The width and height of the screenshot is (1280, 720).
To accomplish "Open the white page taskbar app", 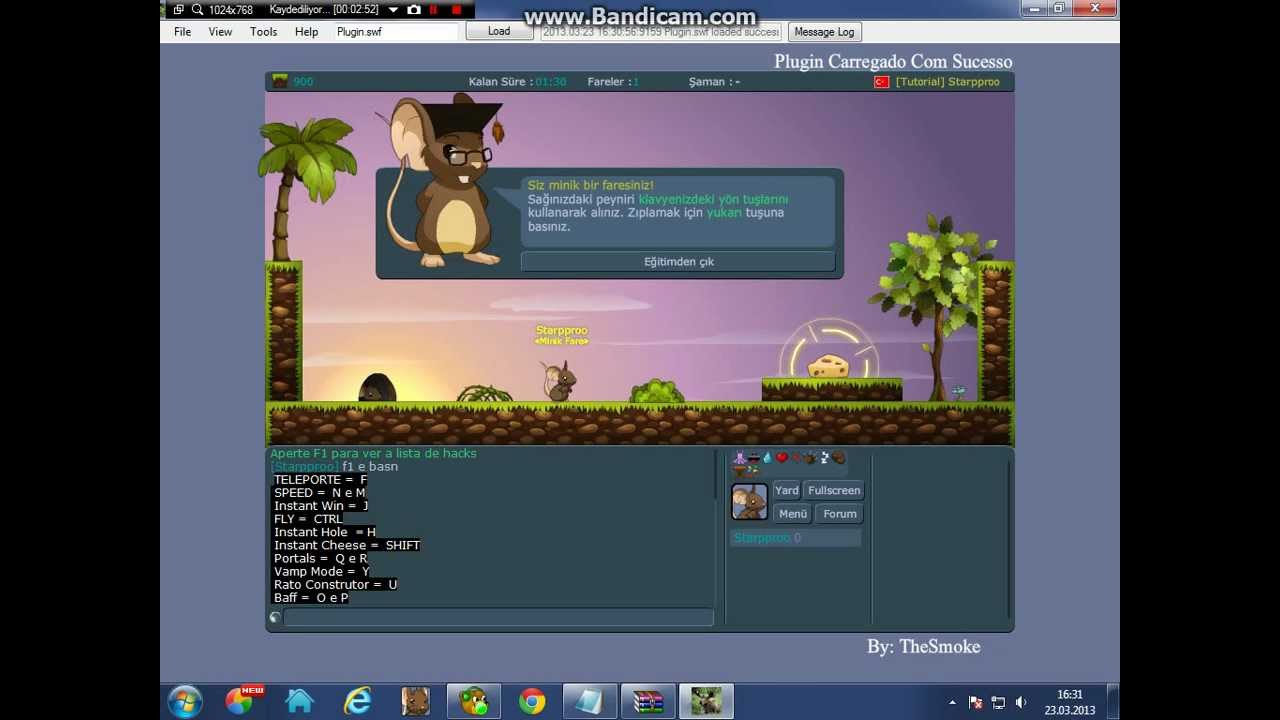I will pos(590,701).
